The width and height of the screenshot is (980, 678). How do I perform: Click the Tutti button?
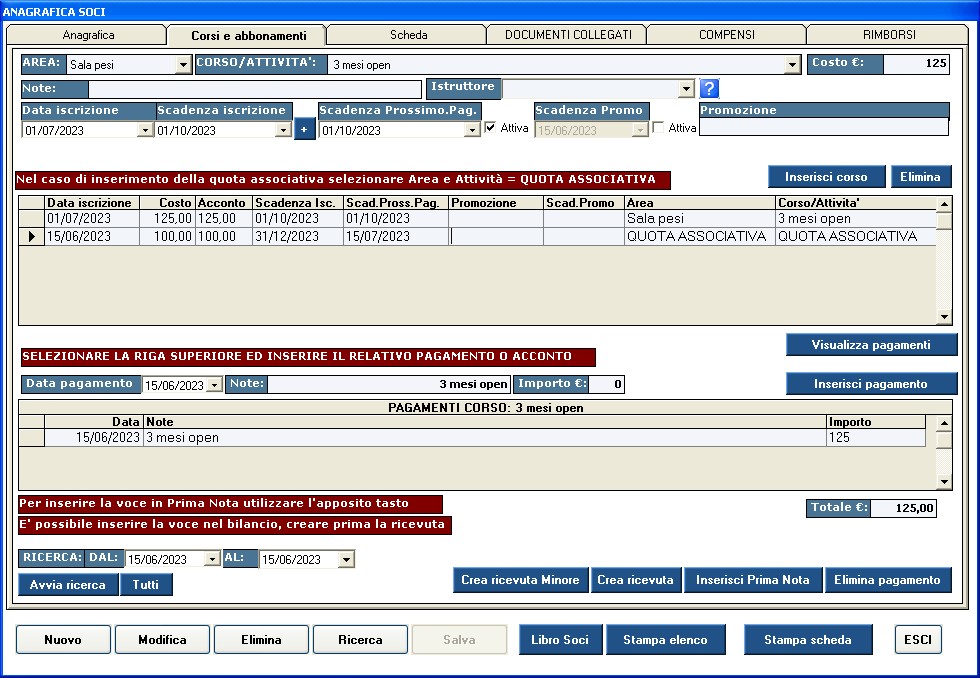point(146,585)
